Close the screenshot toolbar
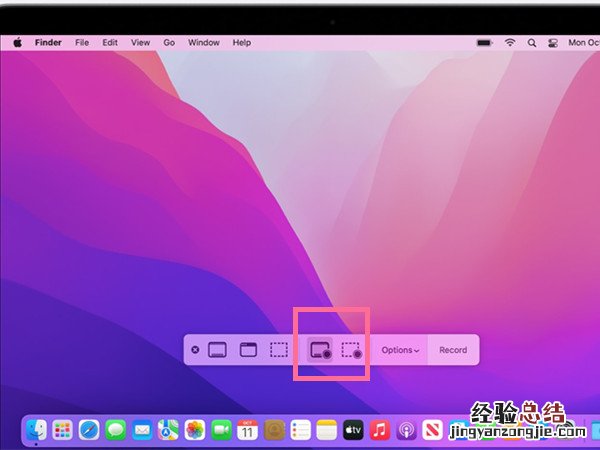Screen dimensions: 600x450 click(x=195, y=350)
